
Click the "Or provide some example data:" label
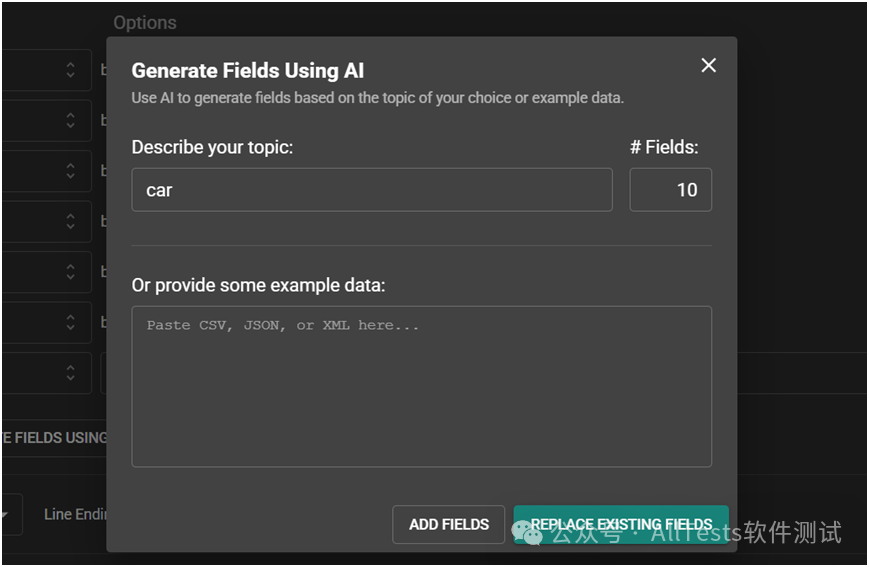tap(258, 285)
